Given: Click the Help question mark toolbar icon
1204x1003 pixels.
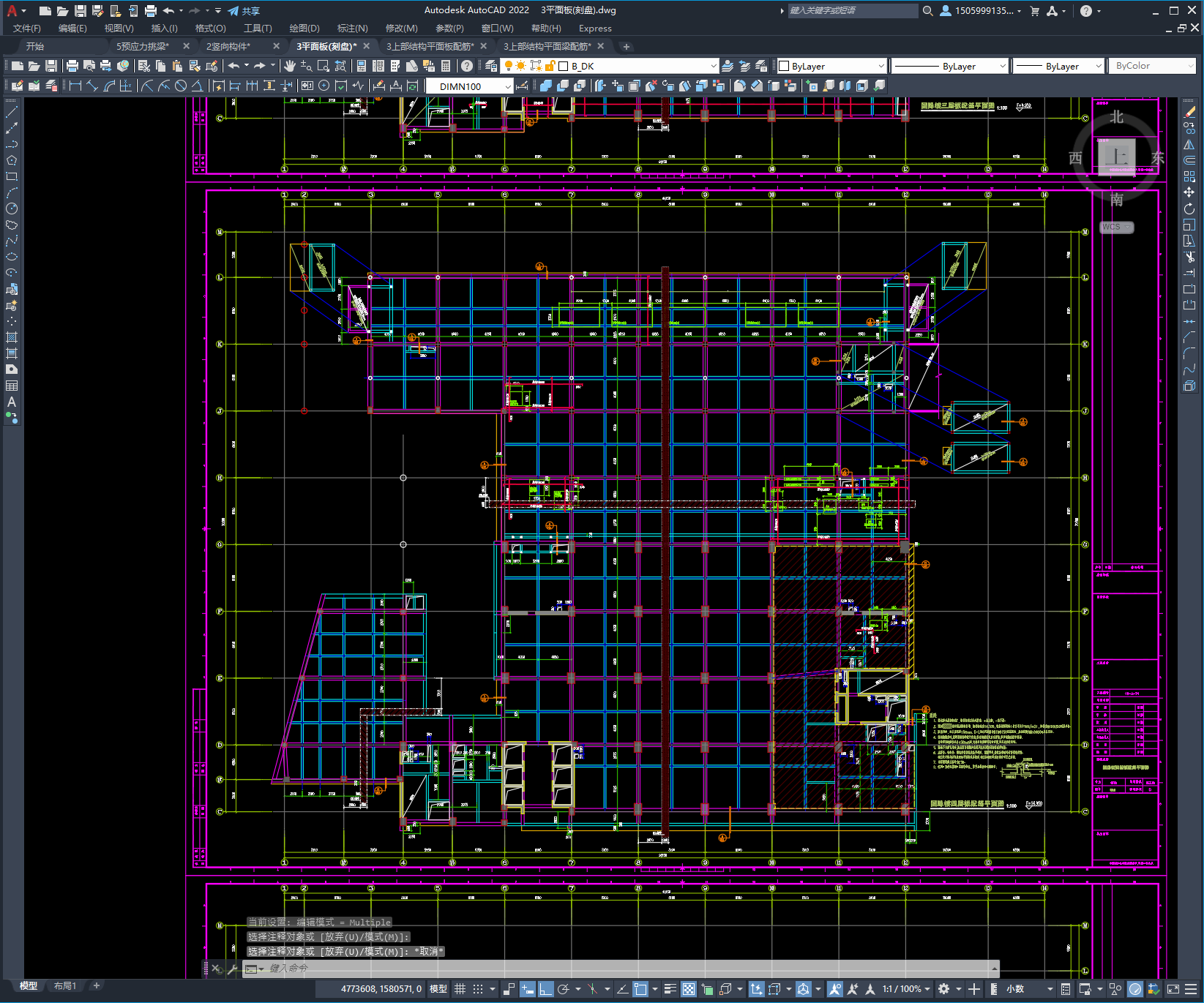Looking at the screenshot, I should click(467, 66).
